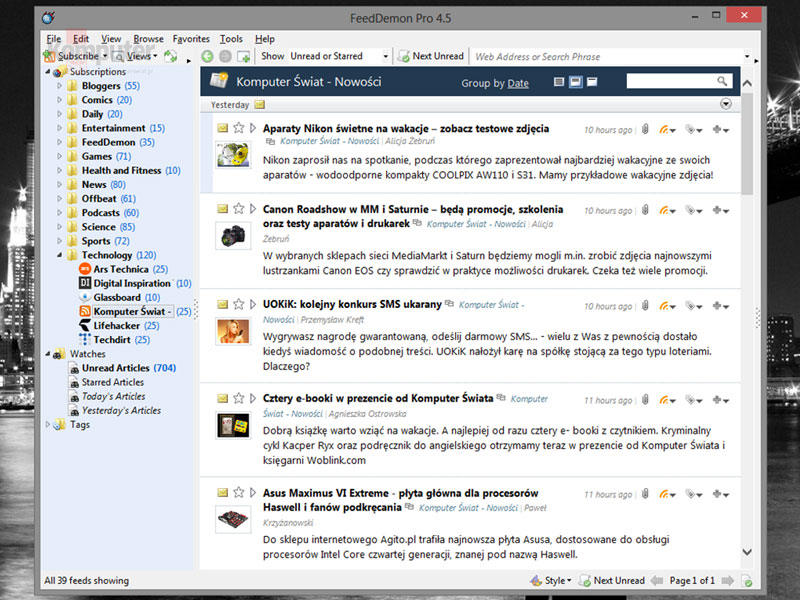Mark Yesterday group as read via envelope icon
Image resolution: width=800 pixels, height=600 pixels.
[x=260, y=105]
